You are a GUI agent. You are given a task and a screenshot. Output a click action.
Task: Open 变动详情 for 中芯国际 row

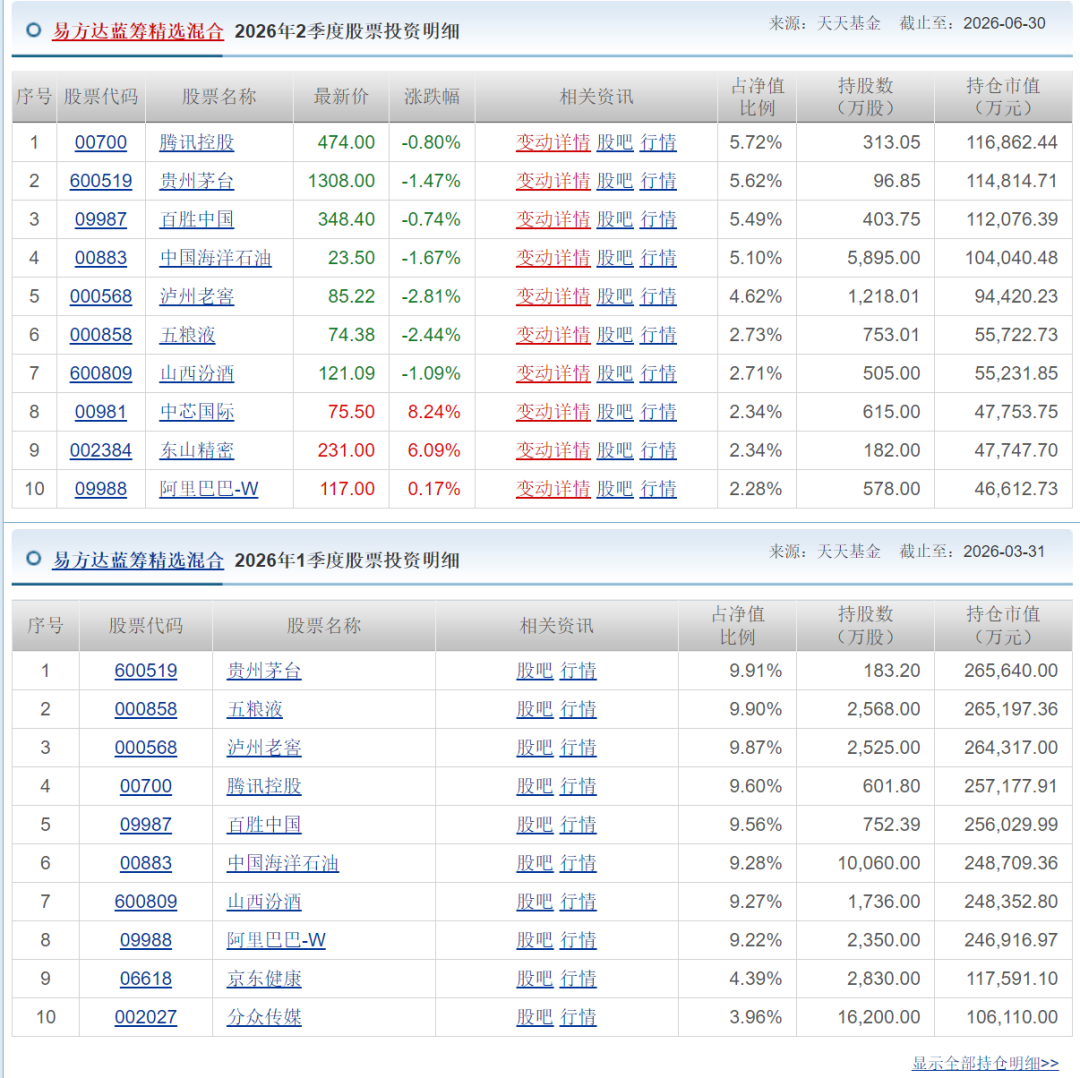[553, 413]
